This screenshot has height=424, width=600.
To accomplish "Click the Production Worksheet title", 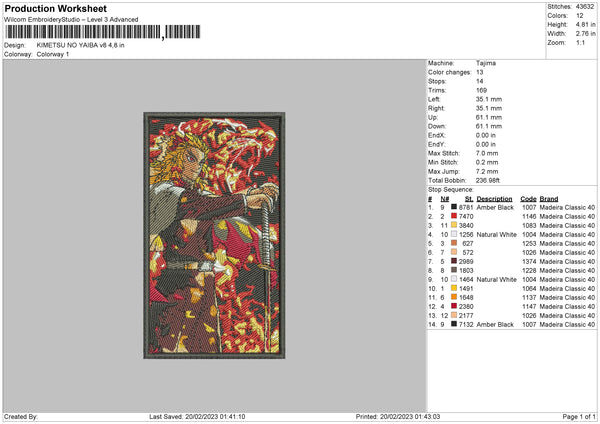I will (x=55, y=8).
